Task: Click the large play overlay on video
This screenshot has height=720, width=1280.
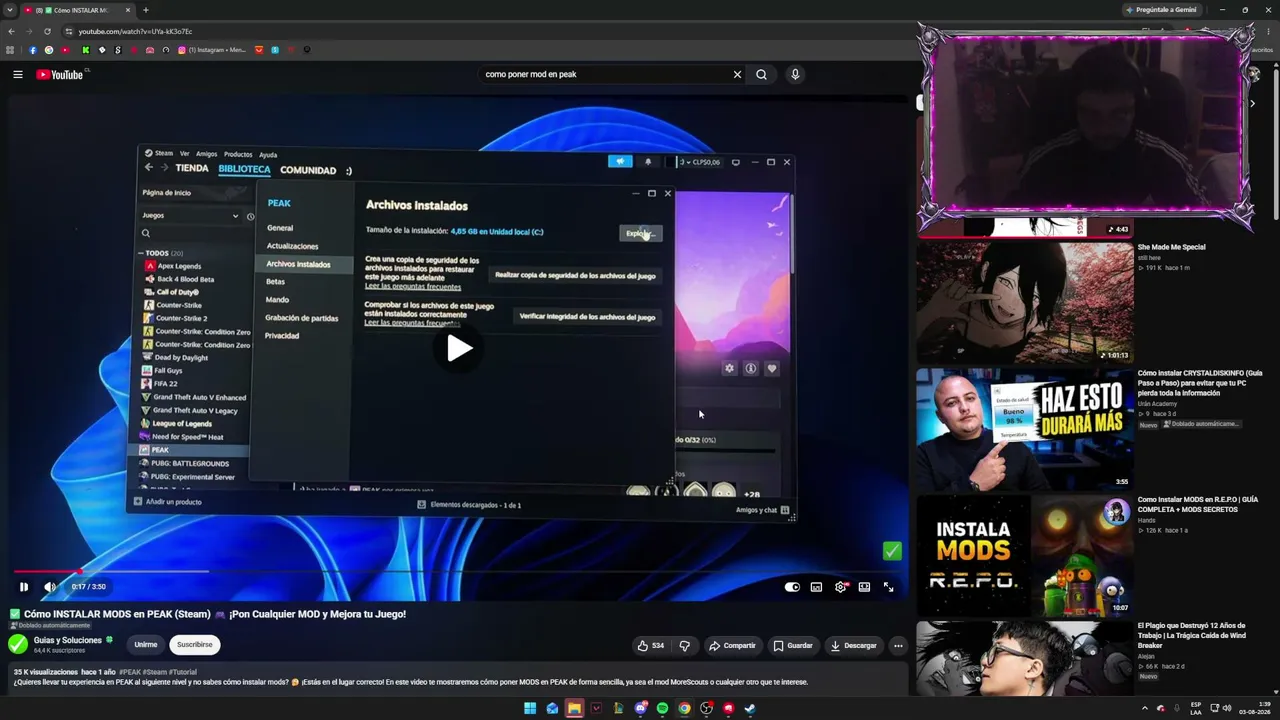Action: [459, 348]
